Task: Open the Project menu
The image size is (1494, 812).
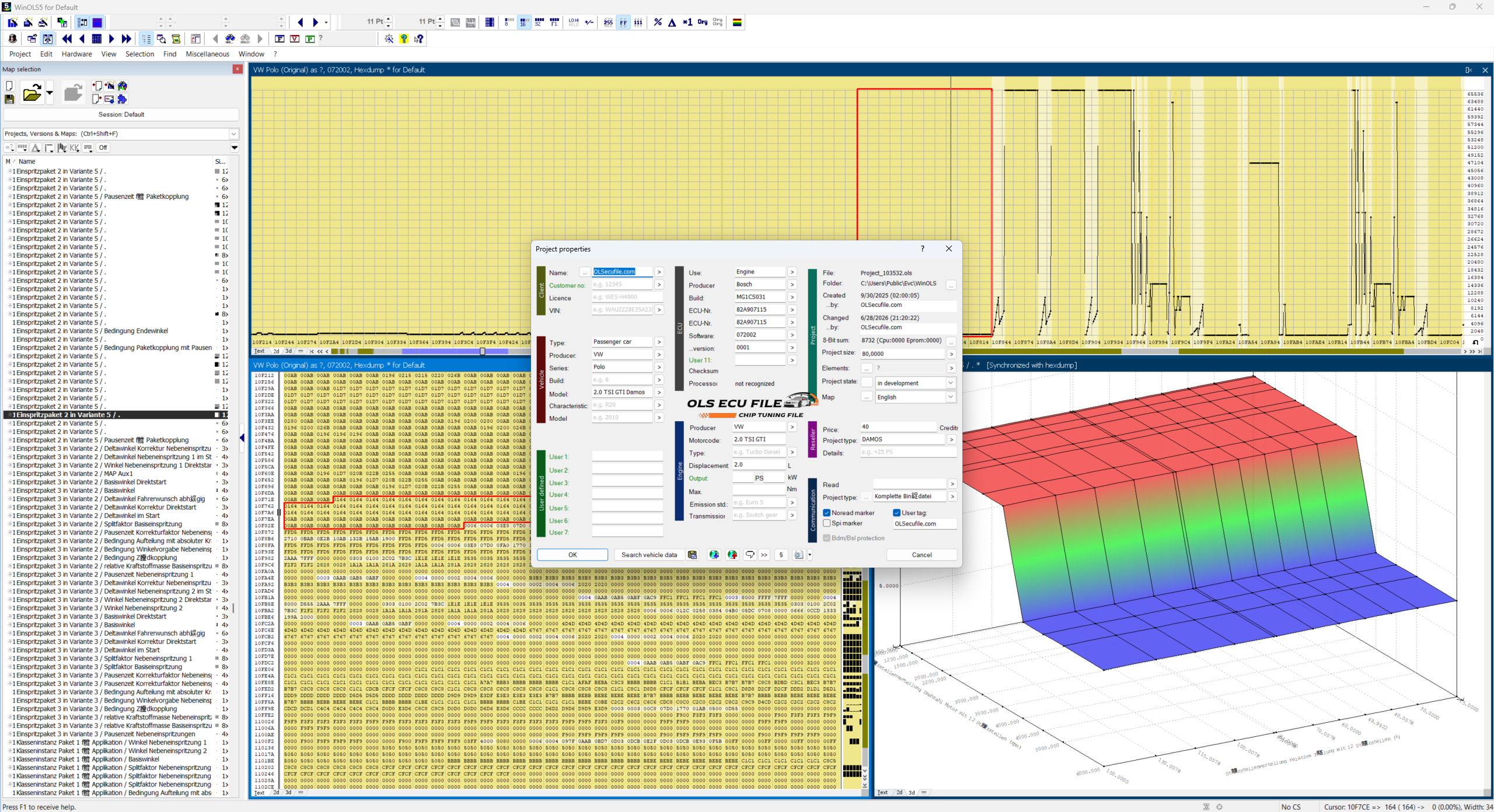Action: click(20, 54)
